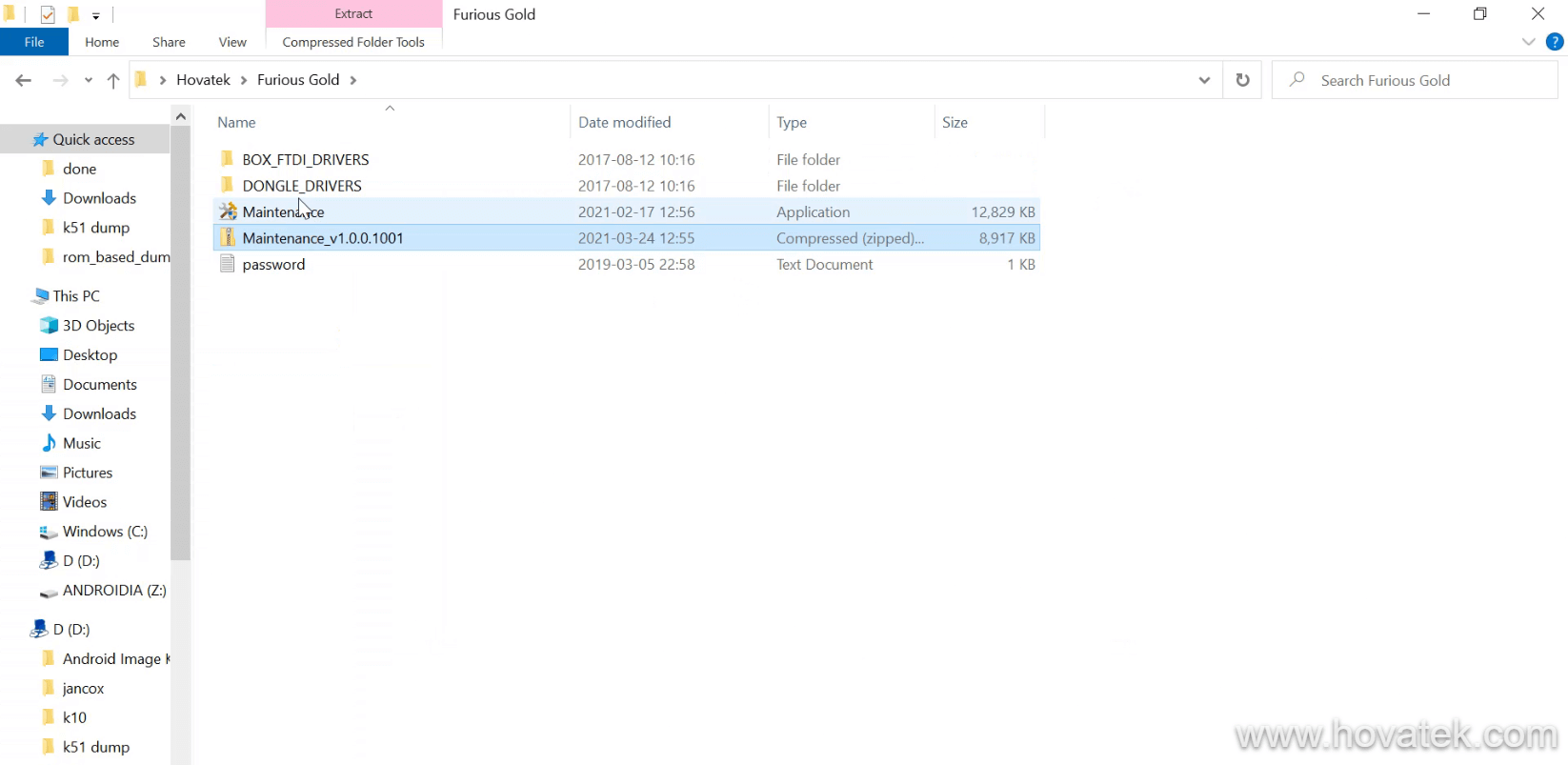Open Music in navigation pane

[82, 443]
